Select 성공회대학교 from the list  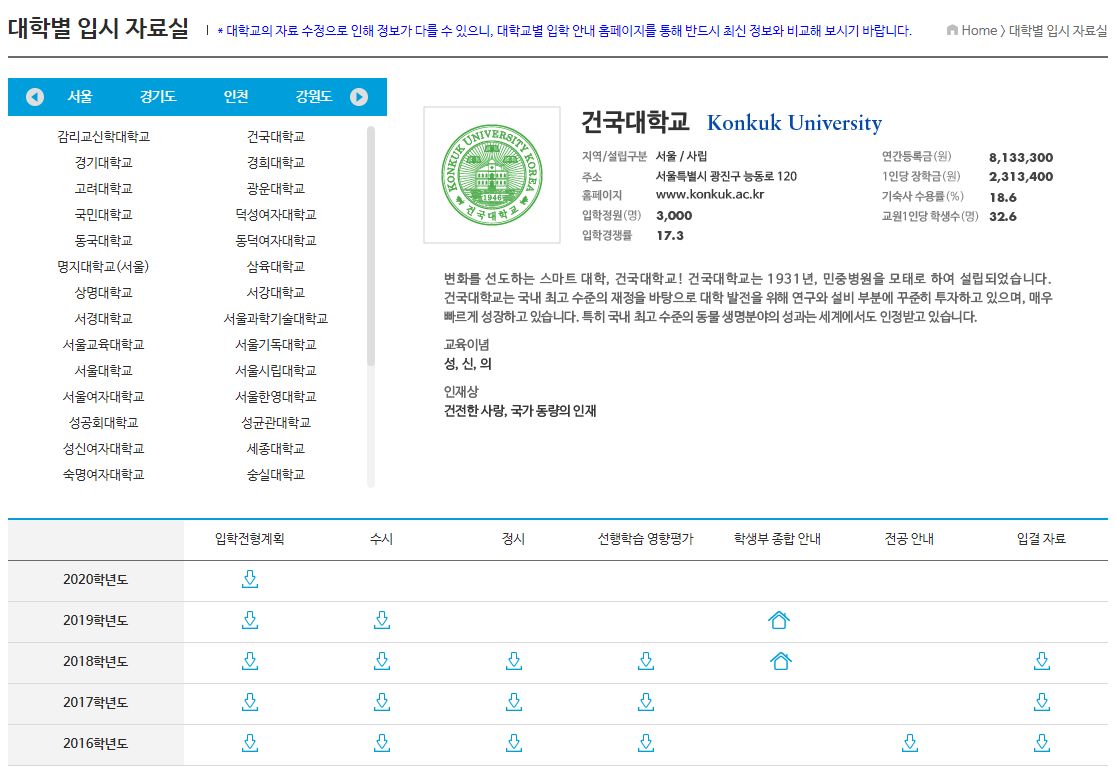tap(104, 423)
